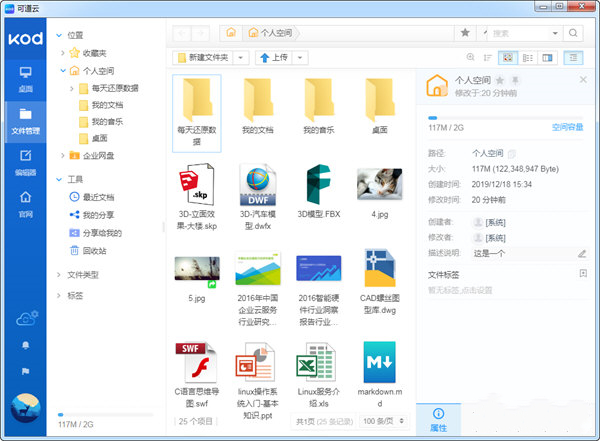Open 编辑器 (Editor) in the blue sidebar
Viewport: 600px width, 441px height.
[x=25, y=161]
